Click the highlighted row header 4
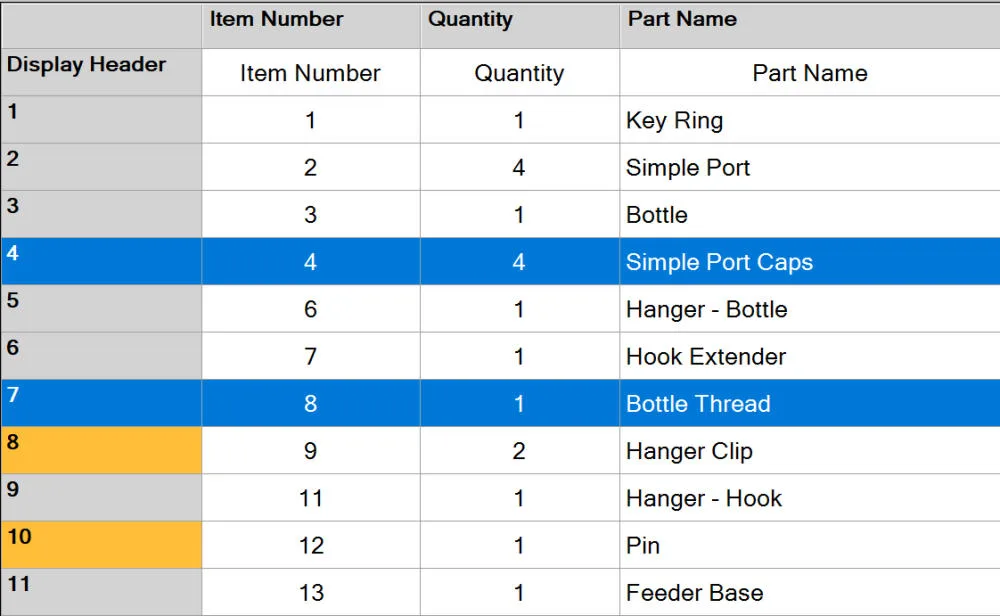The width and height of the screenshot is (1000, 616). [101, 261]
